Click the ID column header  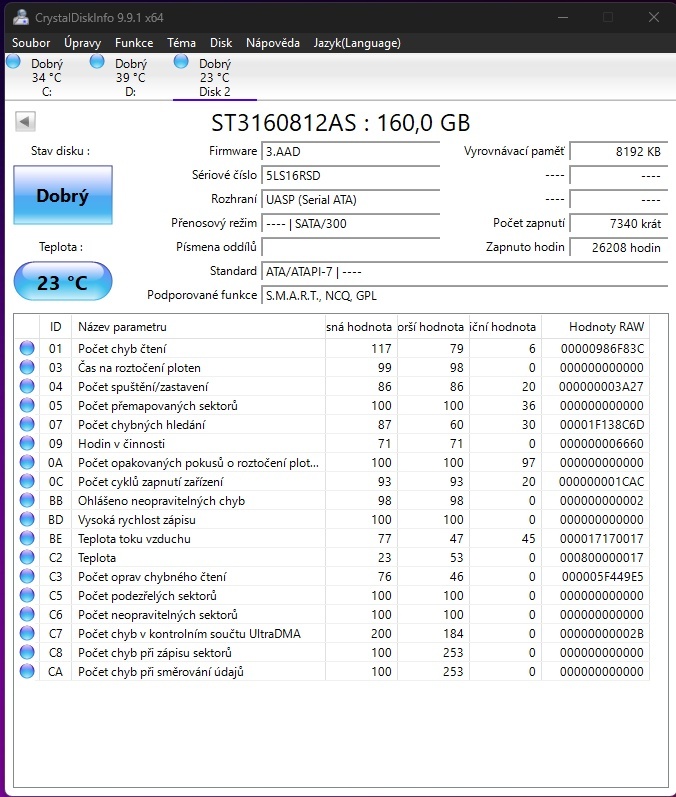(55, 327)
